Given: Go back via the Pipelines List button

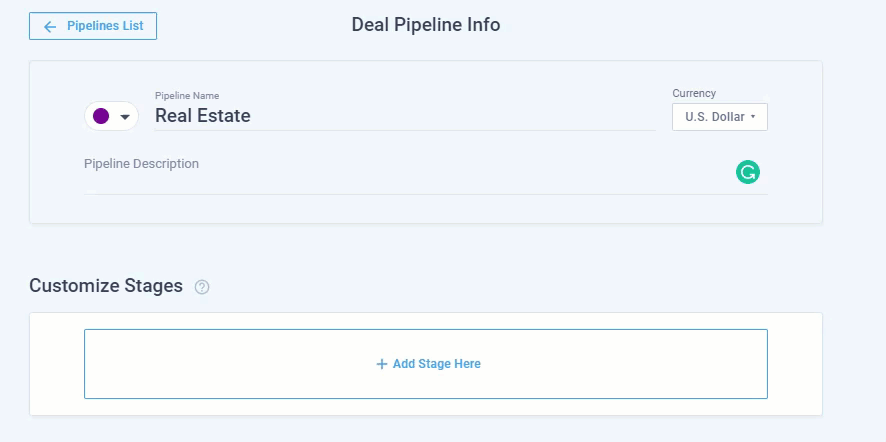Looking at the screenshot, I should (x=104, y=26).
